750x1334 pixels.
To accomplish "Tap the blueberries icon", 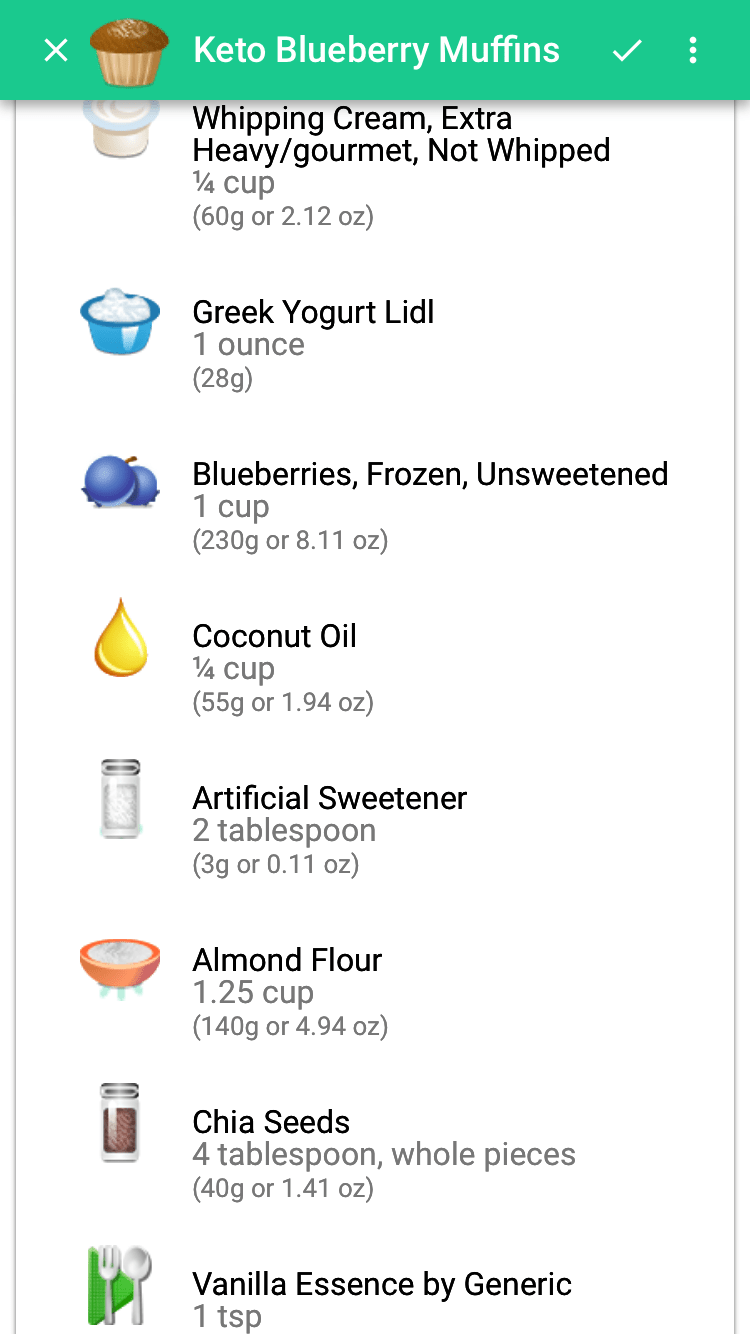I will tap(120, 482).
